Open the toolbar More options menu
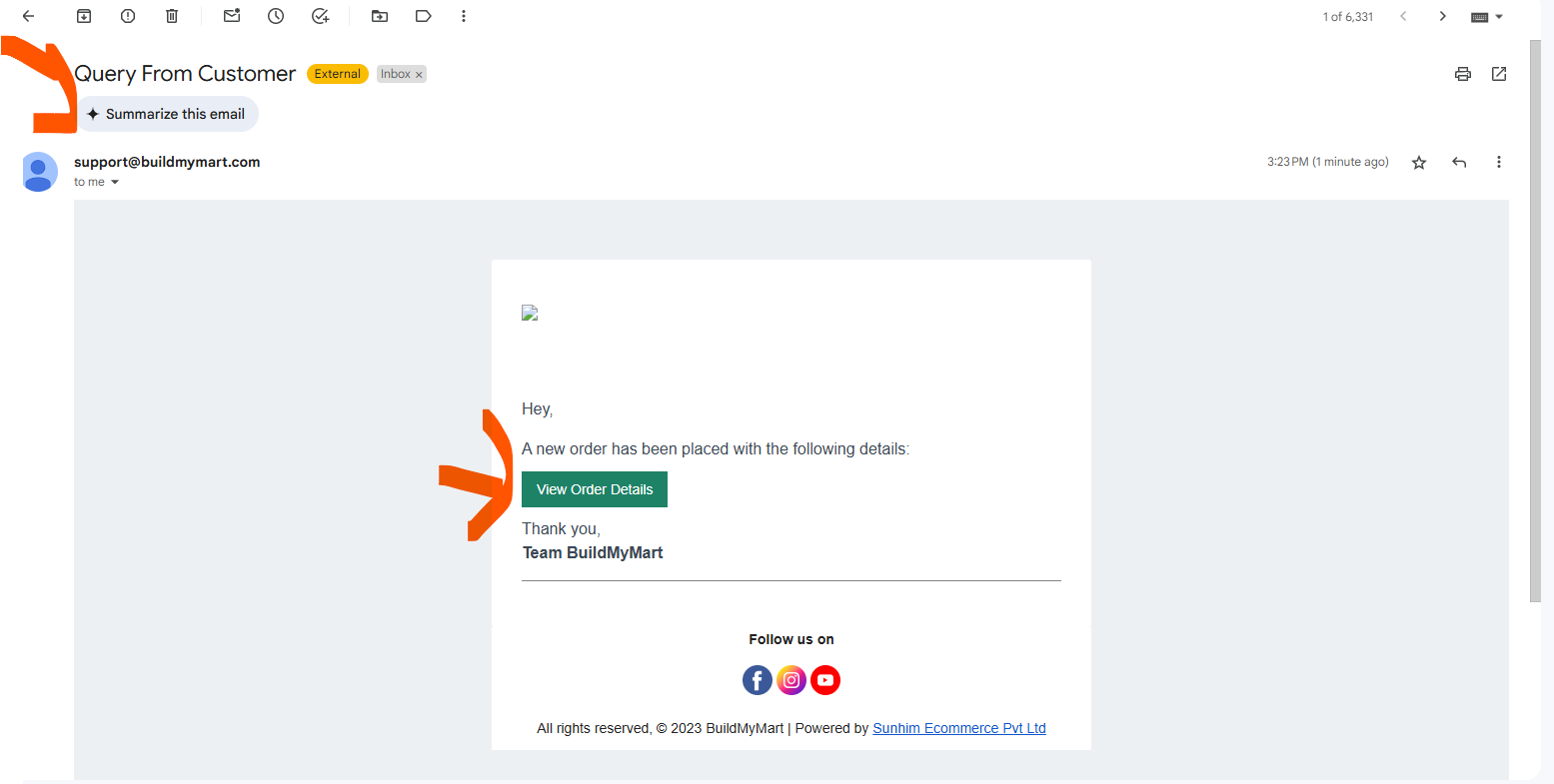 coord(464,16)
